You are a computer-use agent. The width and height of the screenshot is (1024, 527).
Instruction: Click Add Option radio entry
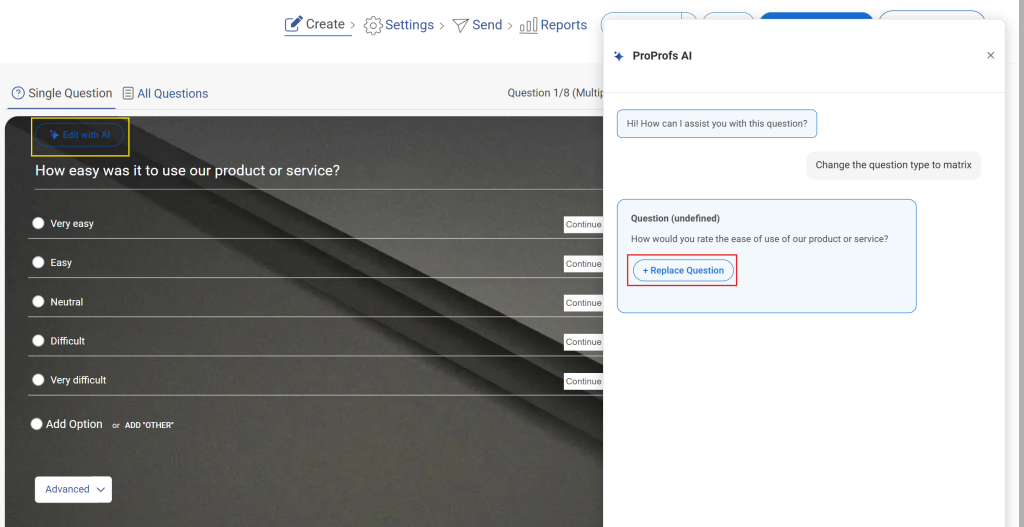67,424
